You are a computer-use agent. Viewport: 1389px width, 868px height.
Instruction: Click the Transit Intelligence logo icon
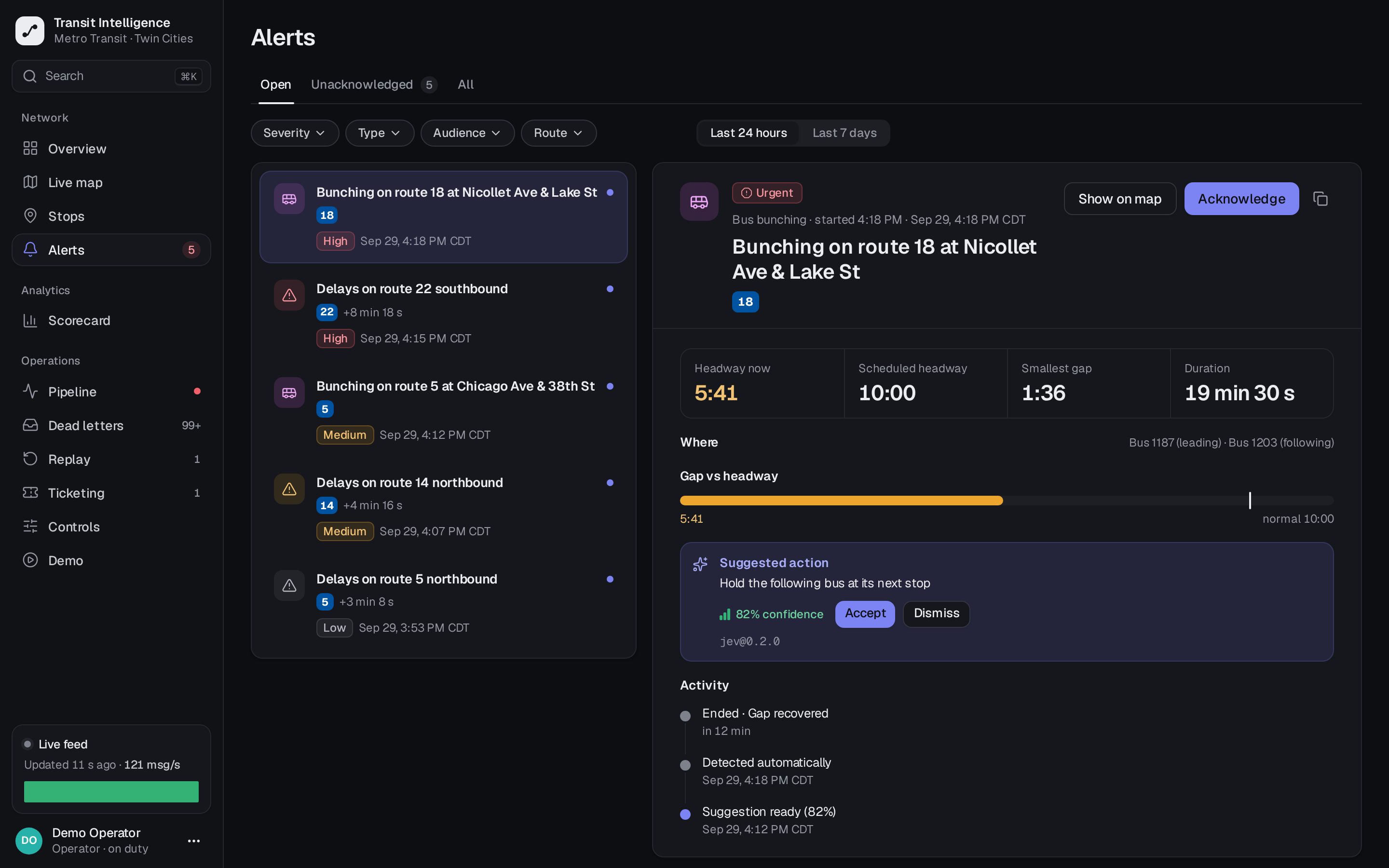[30, 30]
